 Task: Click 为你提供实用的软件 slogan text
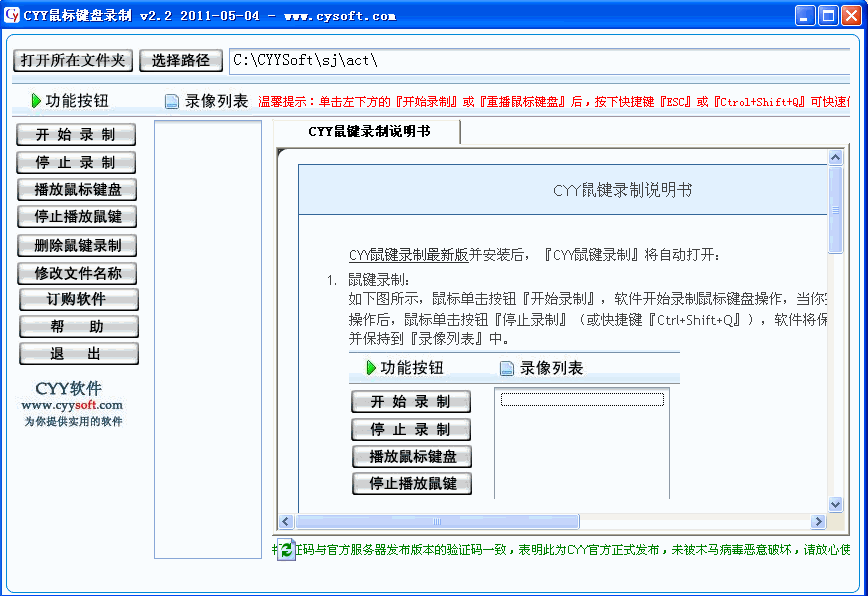(x=73, y=422)
